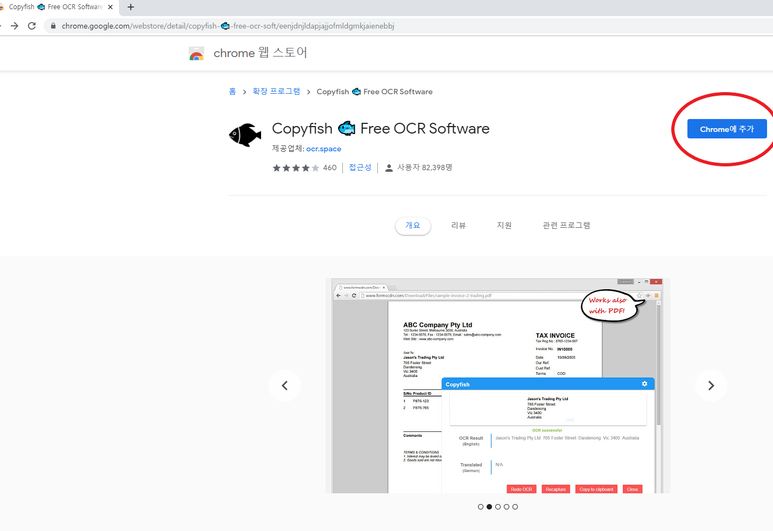This screenshot has height=531, width=773.
Task: Click the Copyfish black fish icon
Action: pyautogui.click(x=245, y=135)
